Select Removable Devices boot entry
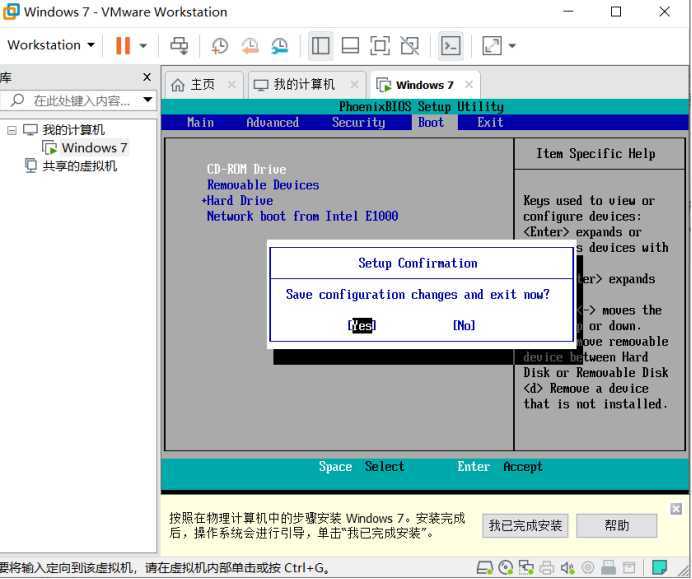 pyautogui.click(x=263, y=184)
